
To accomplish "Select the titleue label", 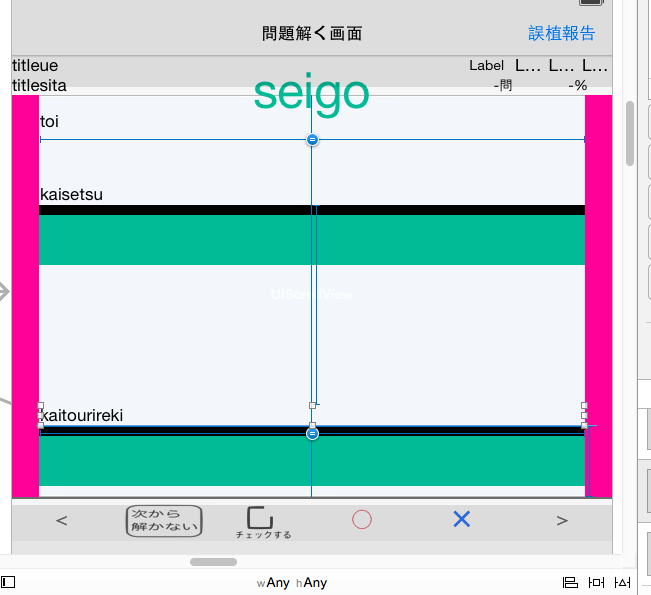I will [x=35, y=66].
